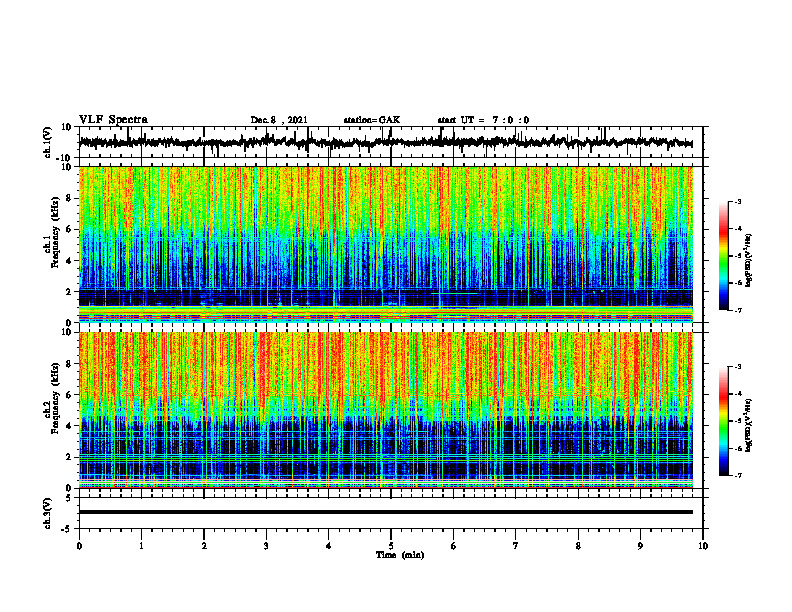Click the "5" tick of ch.3(V) axis
This screenshot has height=612, width=792.
(69, 498)
